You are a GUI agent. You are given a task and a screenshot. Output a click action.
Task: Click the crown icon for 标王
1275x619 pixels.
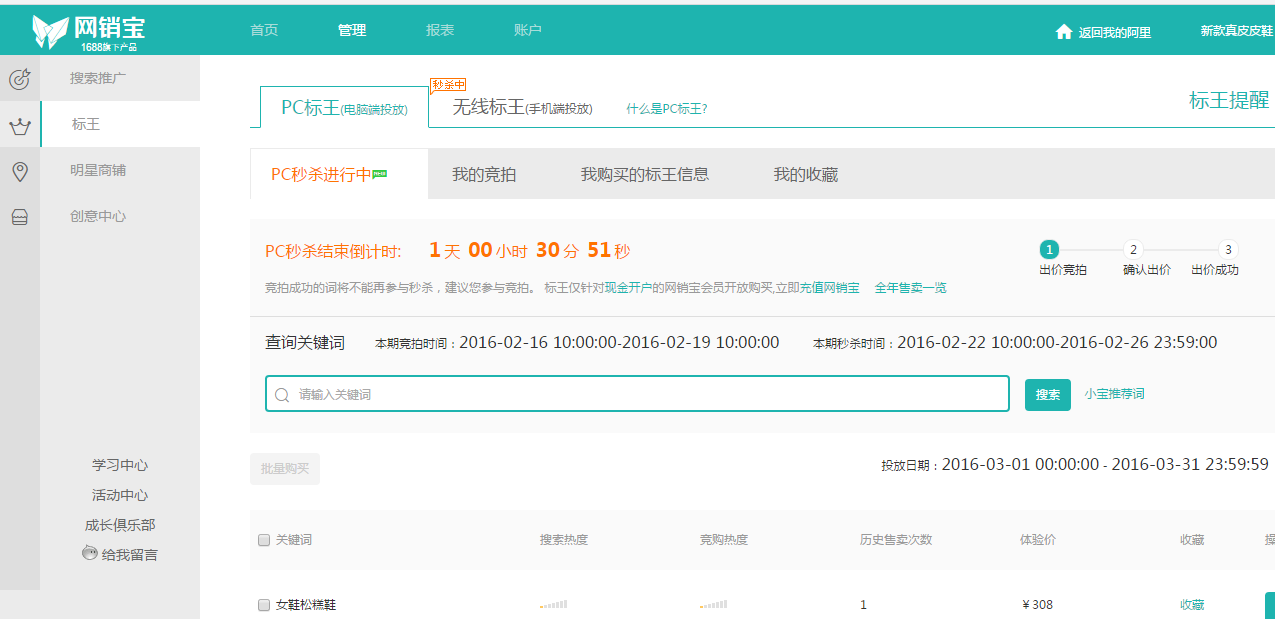click(19, 126)
